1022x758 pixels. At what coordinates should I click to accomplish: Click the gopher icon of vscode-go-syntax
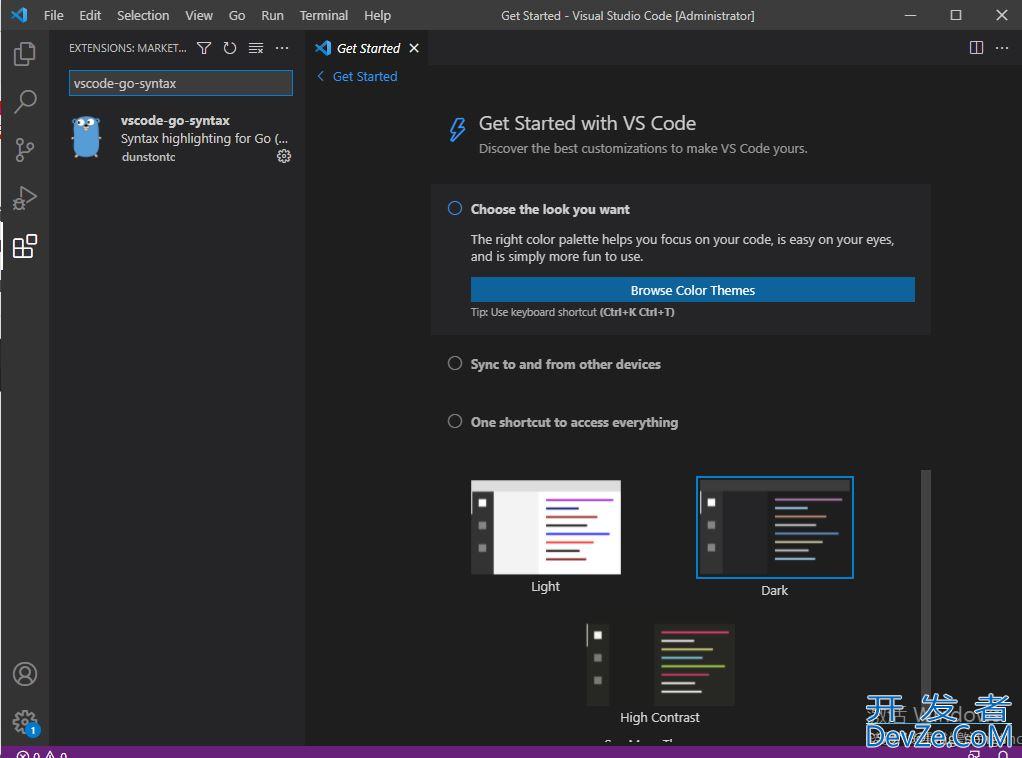coord(87,138)
